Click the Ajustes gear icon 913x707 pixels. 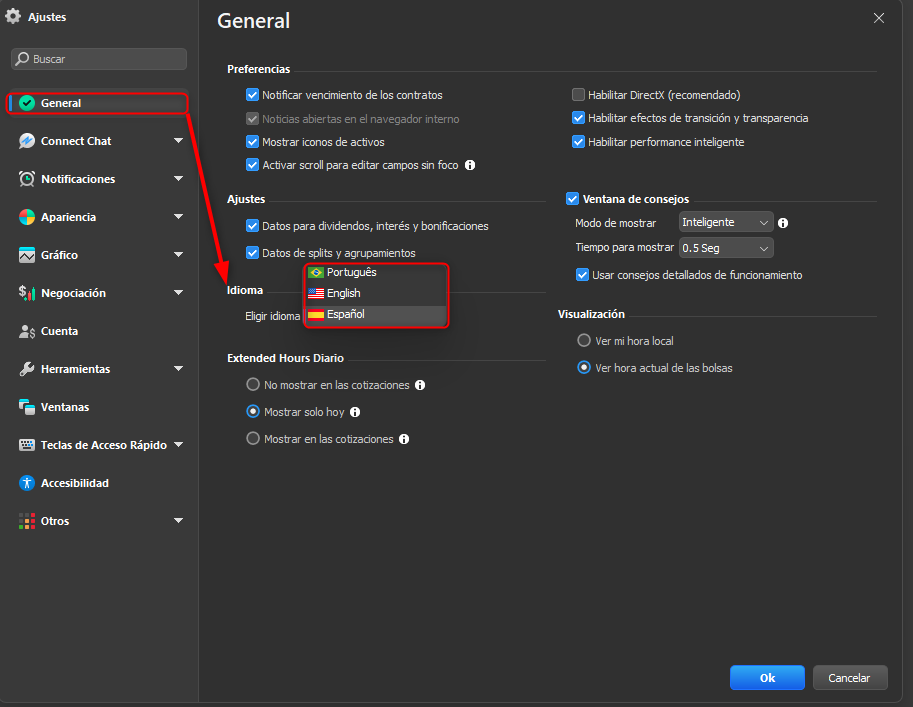pyautogui.click(x=13, y=16)
